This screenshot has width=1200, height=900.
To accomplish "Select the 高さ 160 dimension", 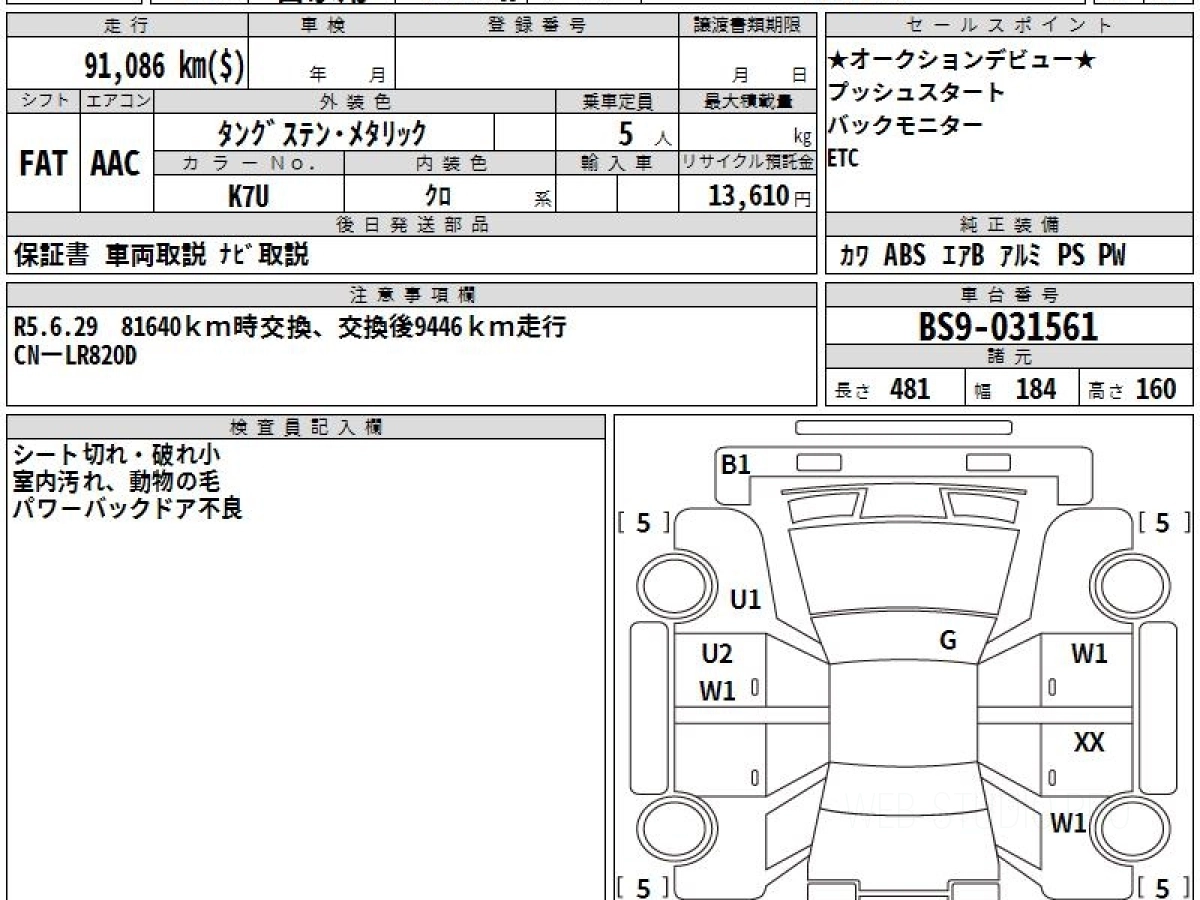I will (x=1133, y=389).
